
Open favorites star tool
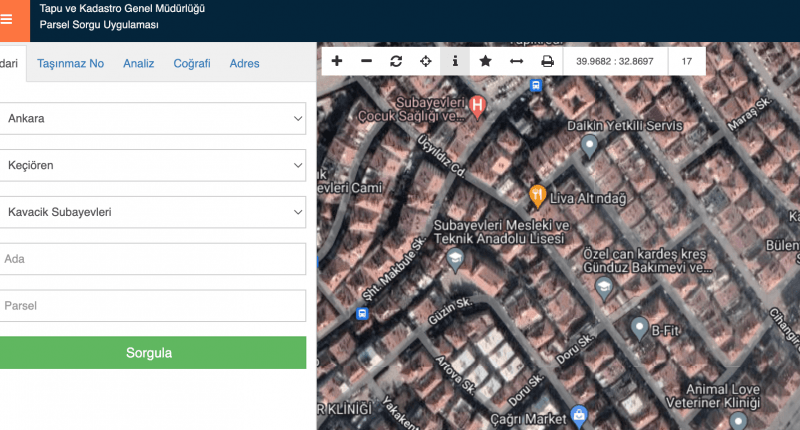tap(485, 61)
